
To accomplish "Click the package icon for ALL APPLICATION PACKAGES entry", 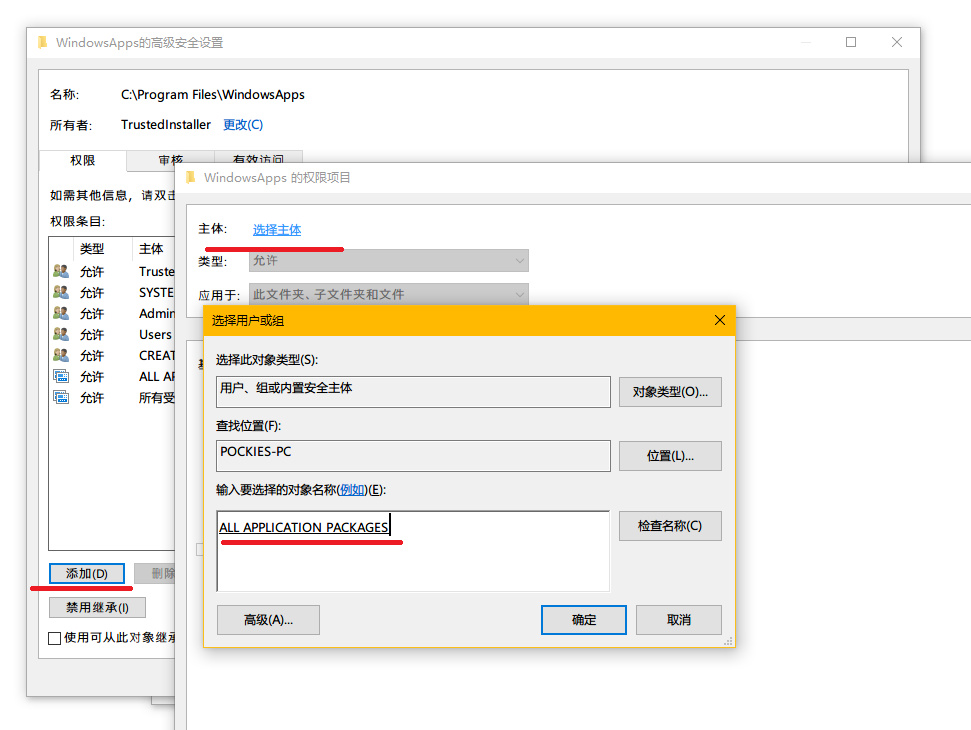I will pos(61,376).
